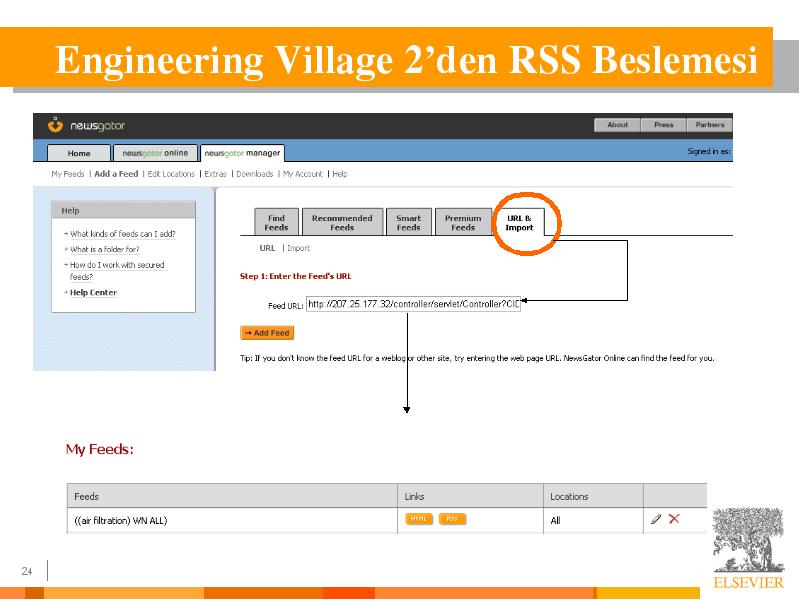This screenshot has height=600, width=800.
Task: Open the RSS link badge for the feed
Action: [x=452, y=519]
